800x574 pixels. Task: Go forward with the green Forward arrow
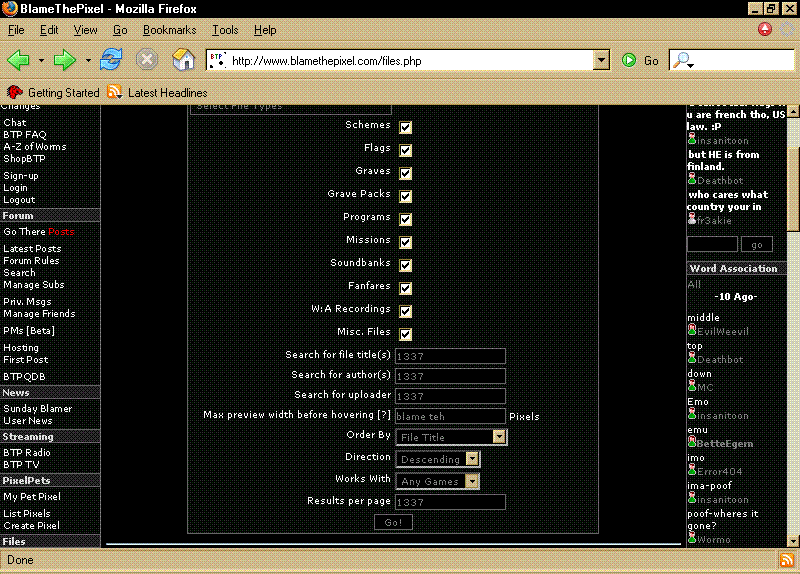click(65, 60)
